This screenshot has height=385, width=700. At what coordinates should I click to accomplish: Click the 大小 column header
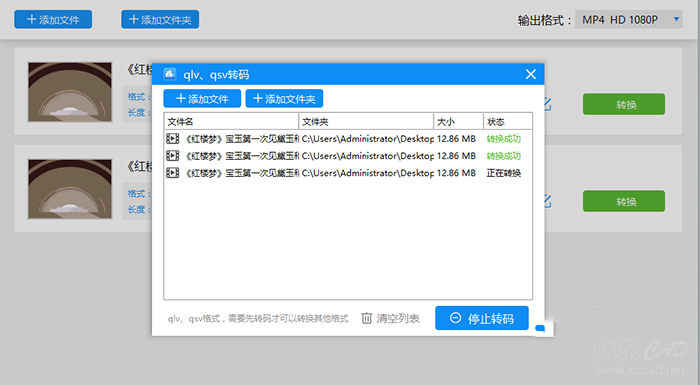458,121
